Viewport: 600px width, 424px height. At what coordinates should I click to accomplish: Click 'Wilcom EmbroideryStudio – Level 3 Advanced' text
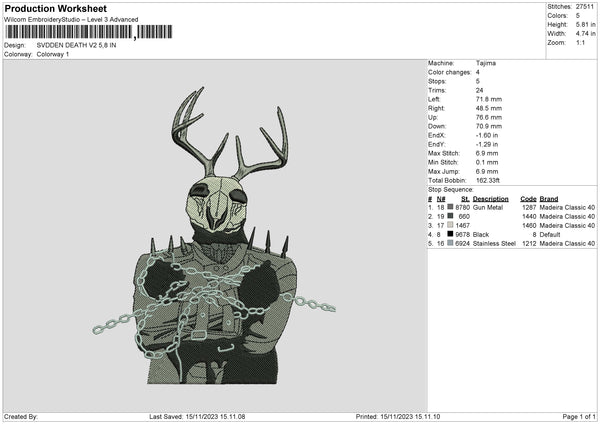71,20
